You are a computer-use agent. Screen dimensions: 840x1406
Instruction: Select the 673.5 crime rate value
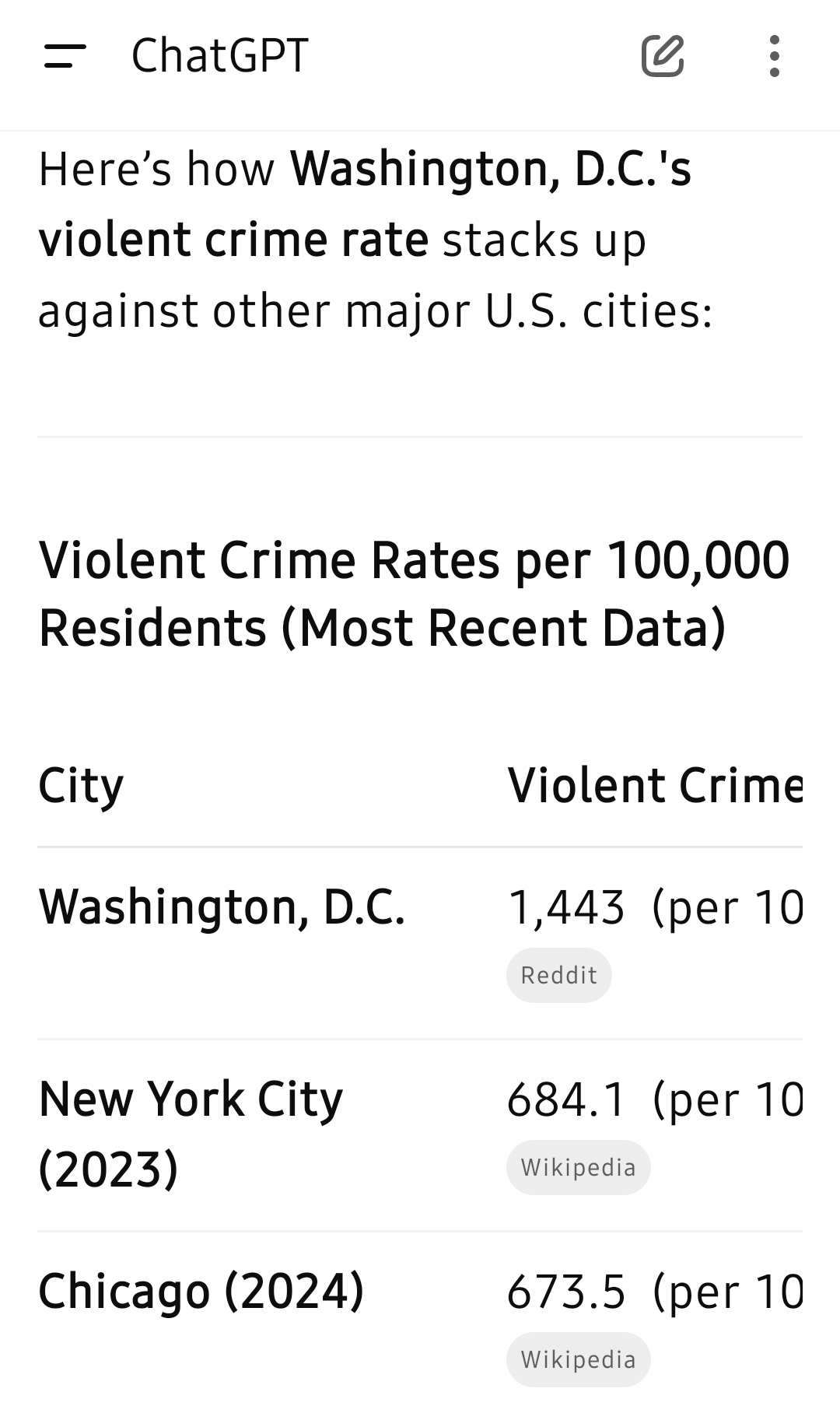566,1292
